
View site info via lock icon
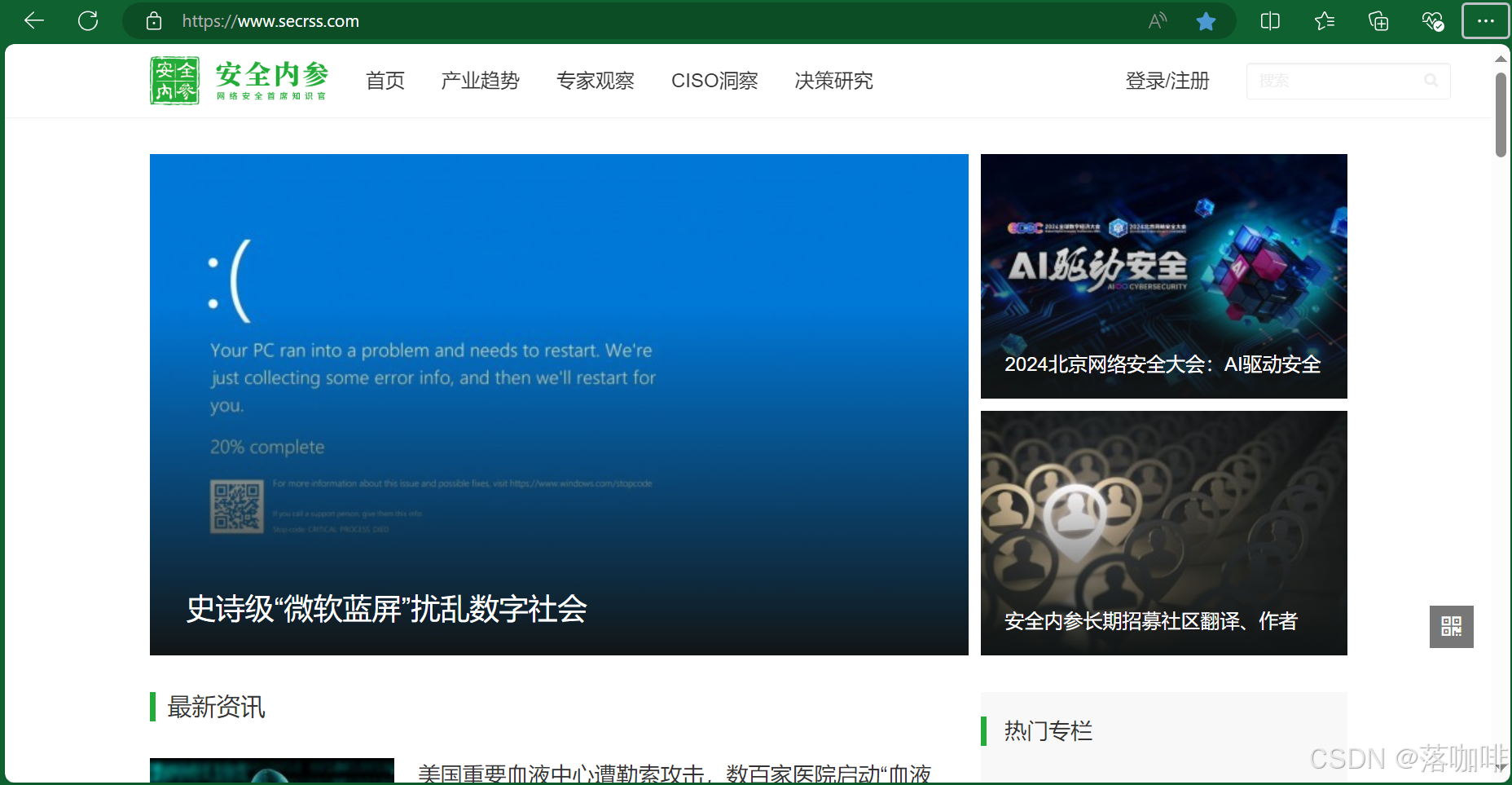(154, 21)
